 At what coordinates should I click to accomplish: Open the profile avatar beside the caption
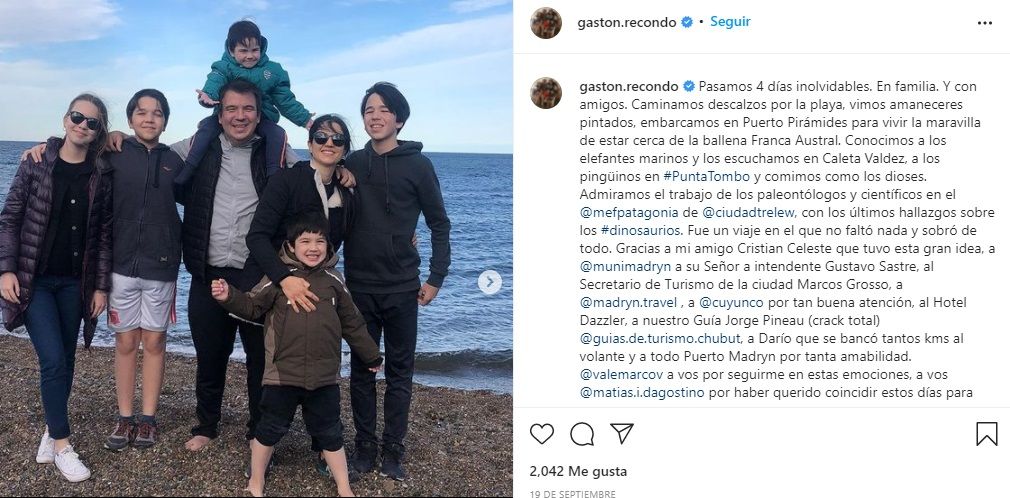[x=546, y=93]
